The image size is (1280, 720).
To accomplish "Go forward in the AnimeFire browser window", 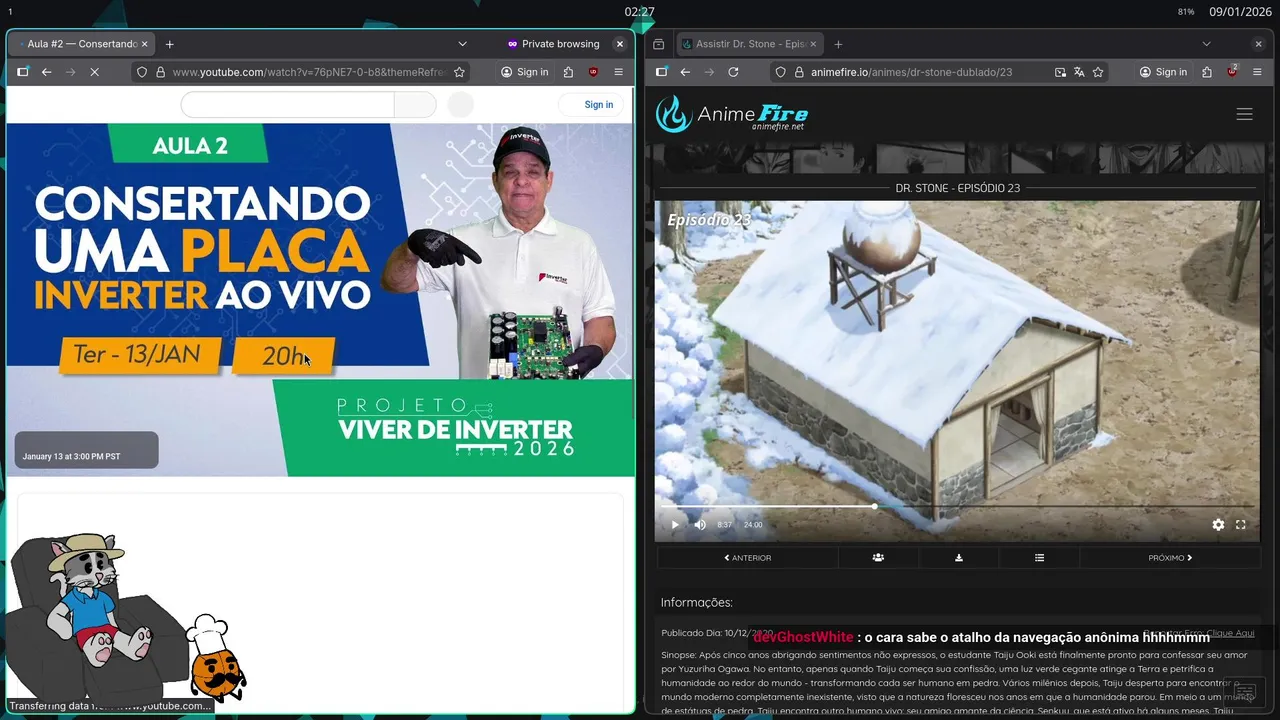I will [709, 72].
